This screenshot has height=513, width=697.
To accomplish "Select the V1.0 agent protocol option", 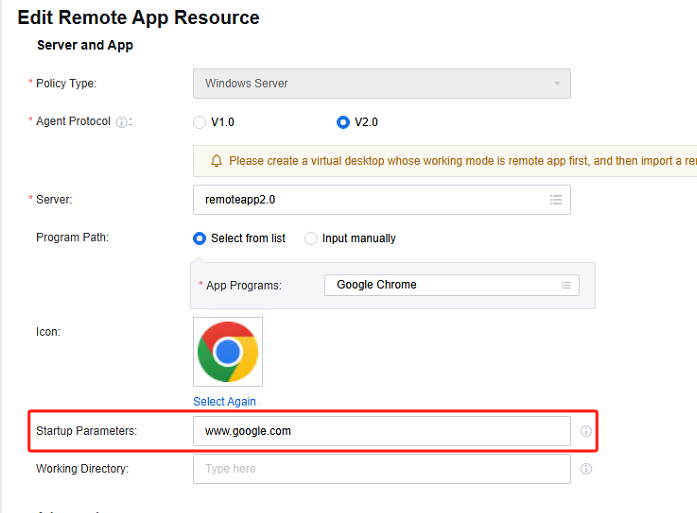I will pos(199,123).
